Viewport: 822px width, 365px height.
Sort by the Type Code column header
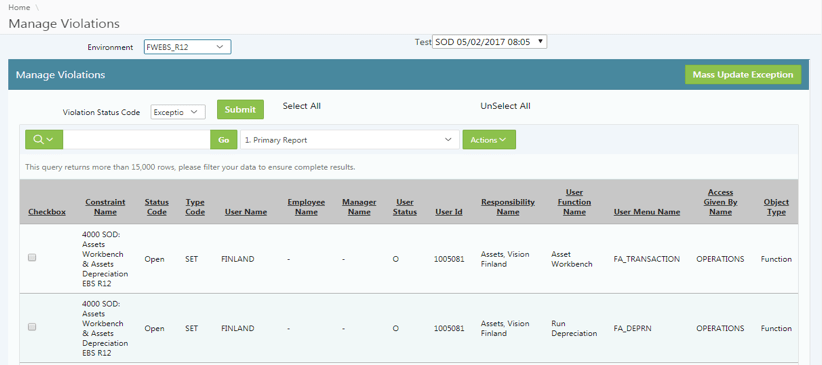click(195, 207)
